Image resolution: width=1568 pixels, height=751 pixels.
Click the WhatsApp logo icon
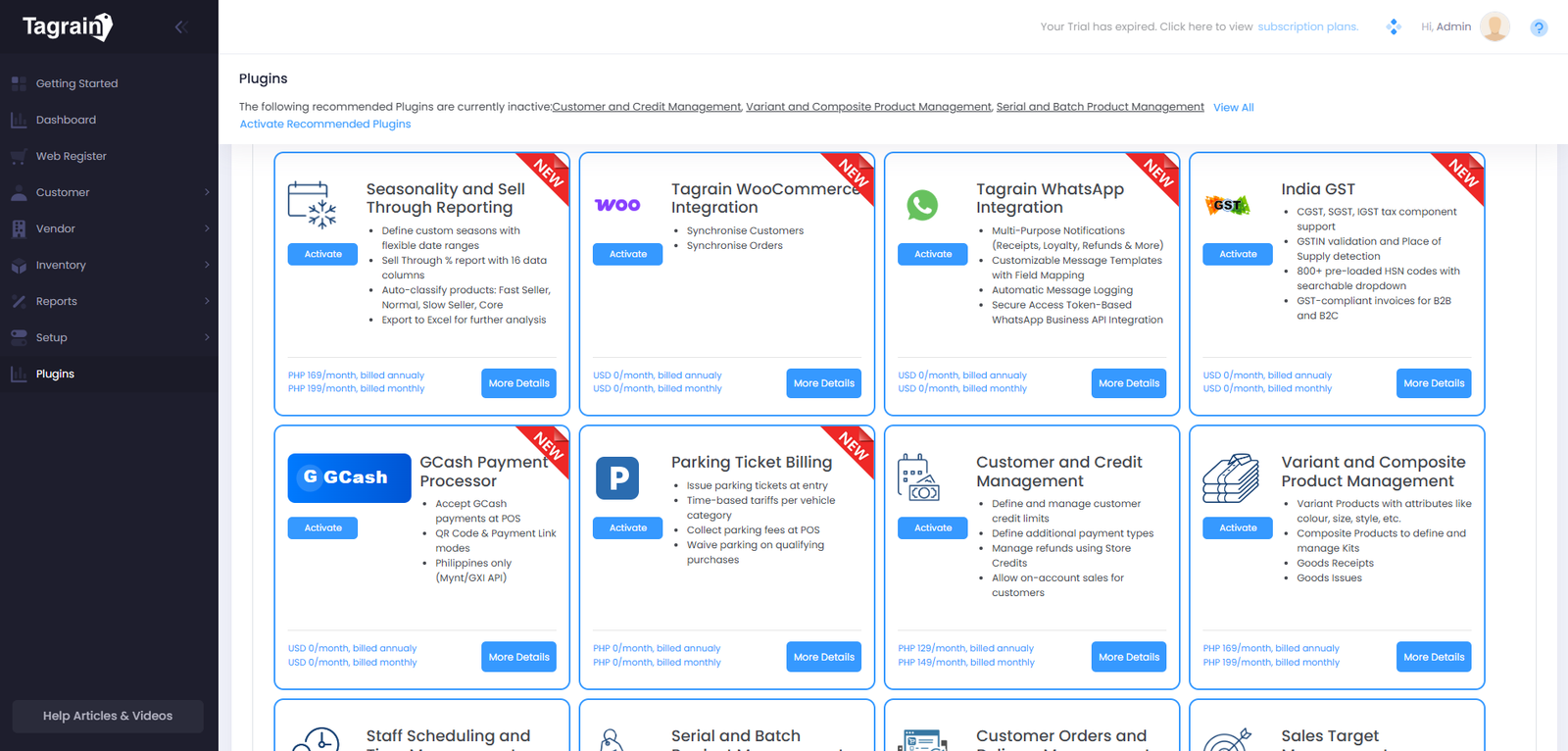point(922,205)
